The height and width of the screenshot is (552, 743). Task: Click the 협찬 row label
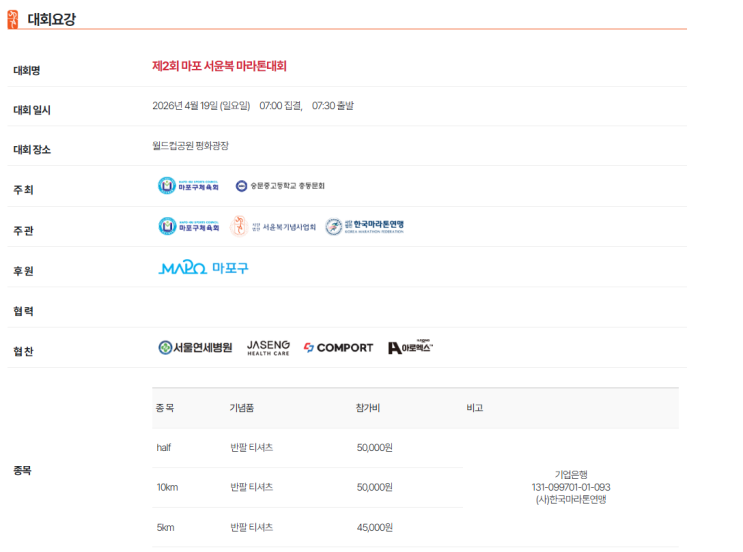(23, 352)
